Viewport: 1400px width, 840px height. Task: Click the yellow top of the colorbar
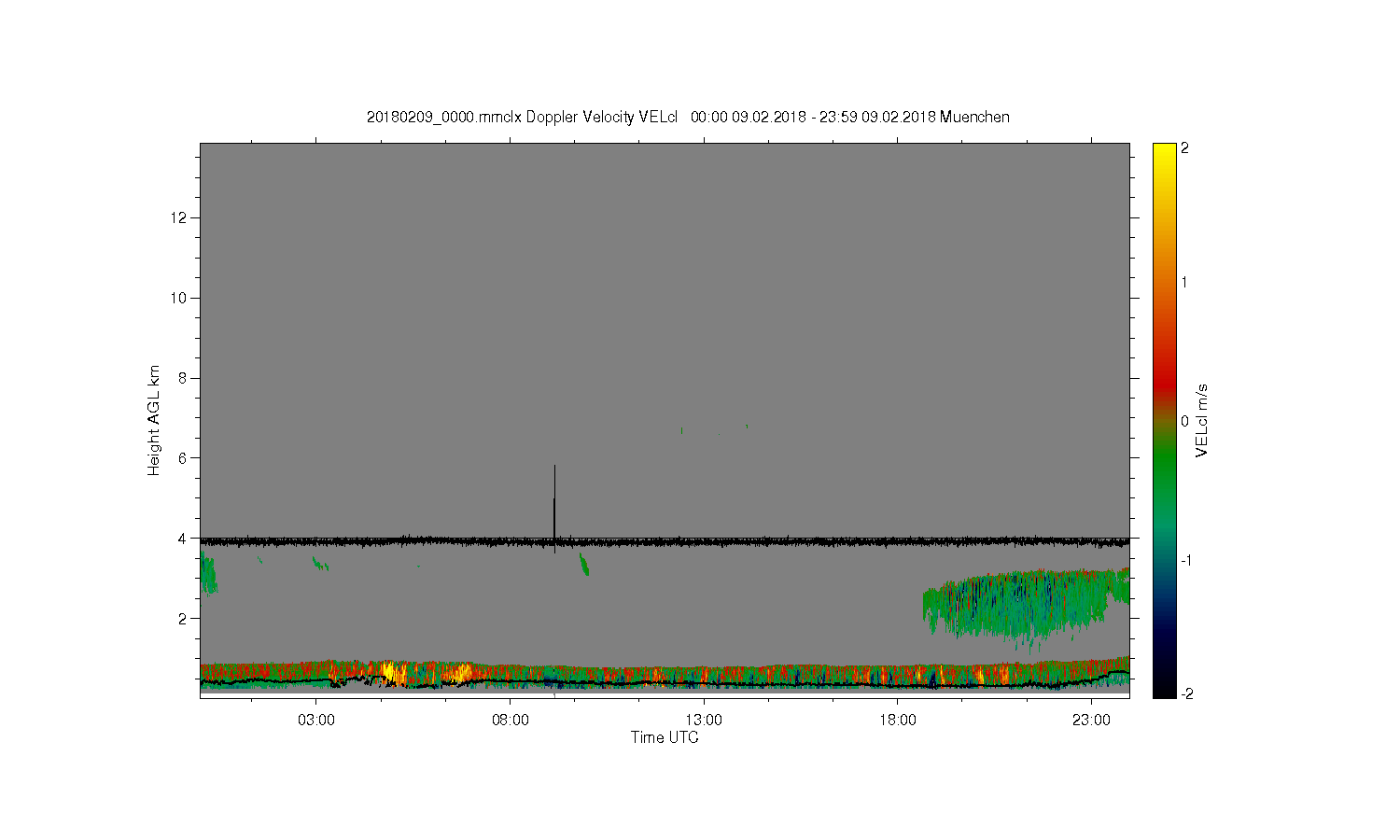[1164, 154]
